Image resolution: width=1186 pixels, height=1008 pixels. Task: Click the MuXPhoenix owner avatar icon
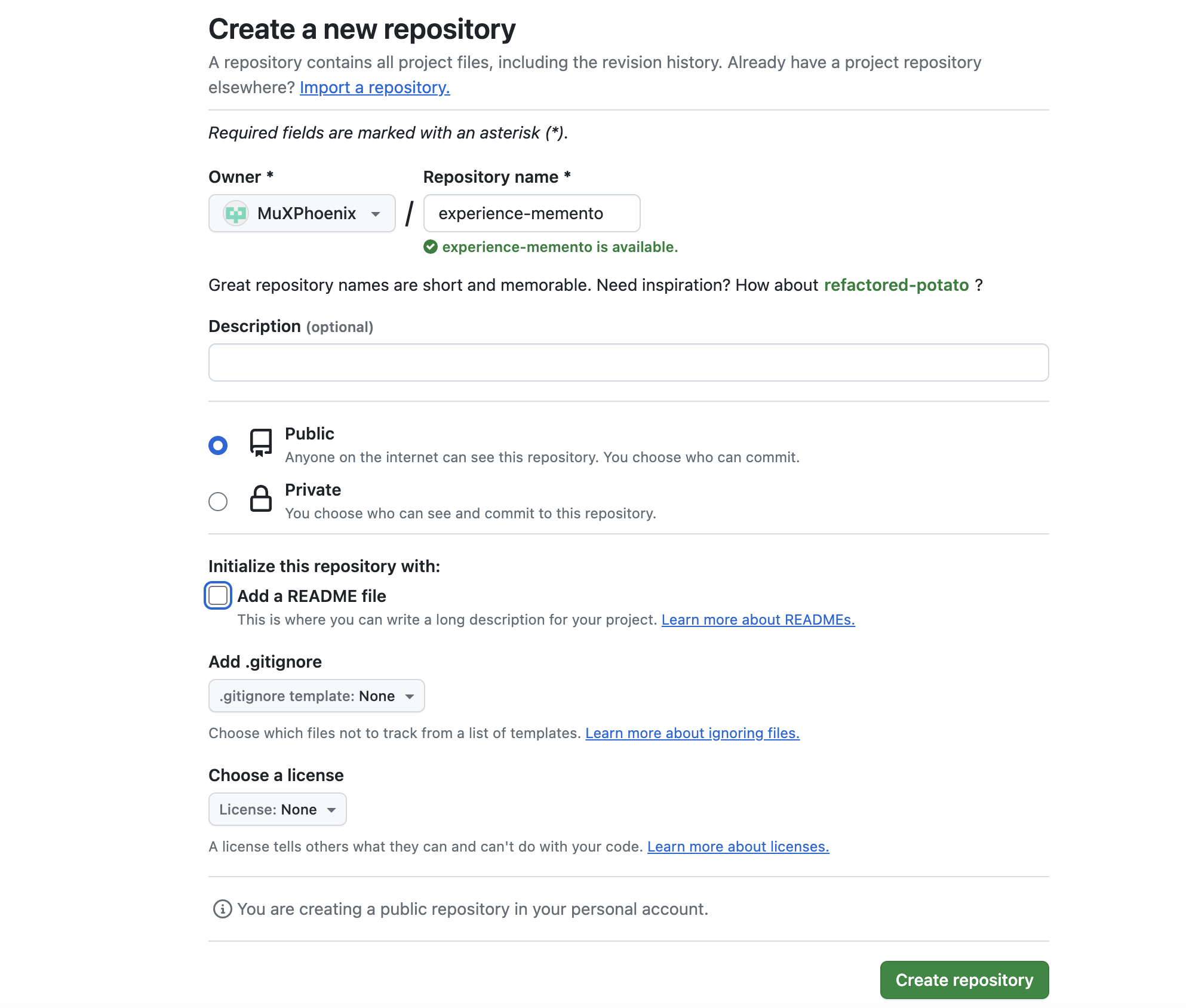click(x=236, y=213)
